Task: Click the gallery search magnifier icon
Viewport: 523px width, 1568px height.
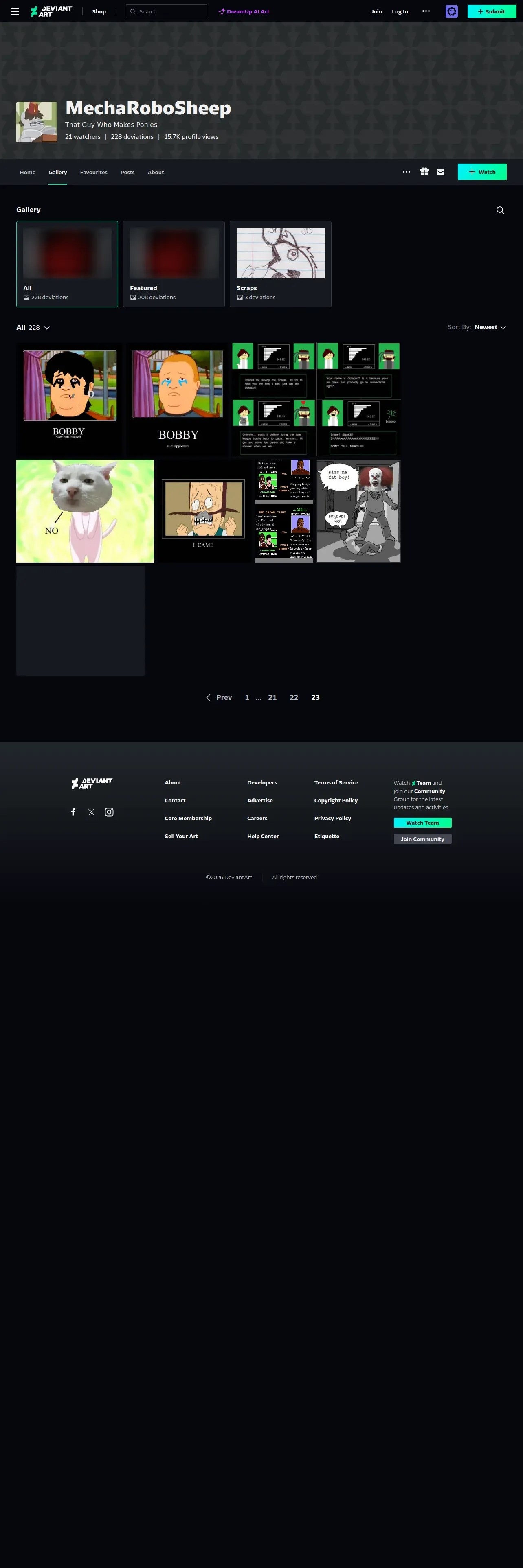Action: click(x=500, y=210)
